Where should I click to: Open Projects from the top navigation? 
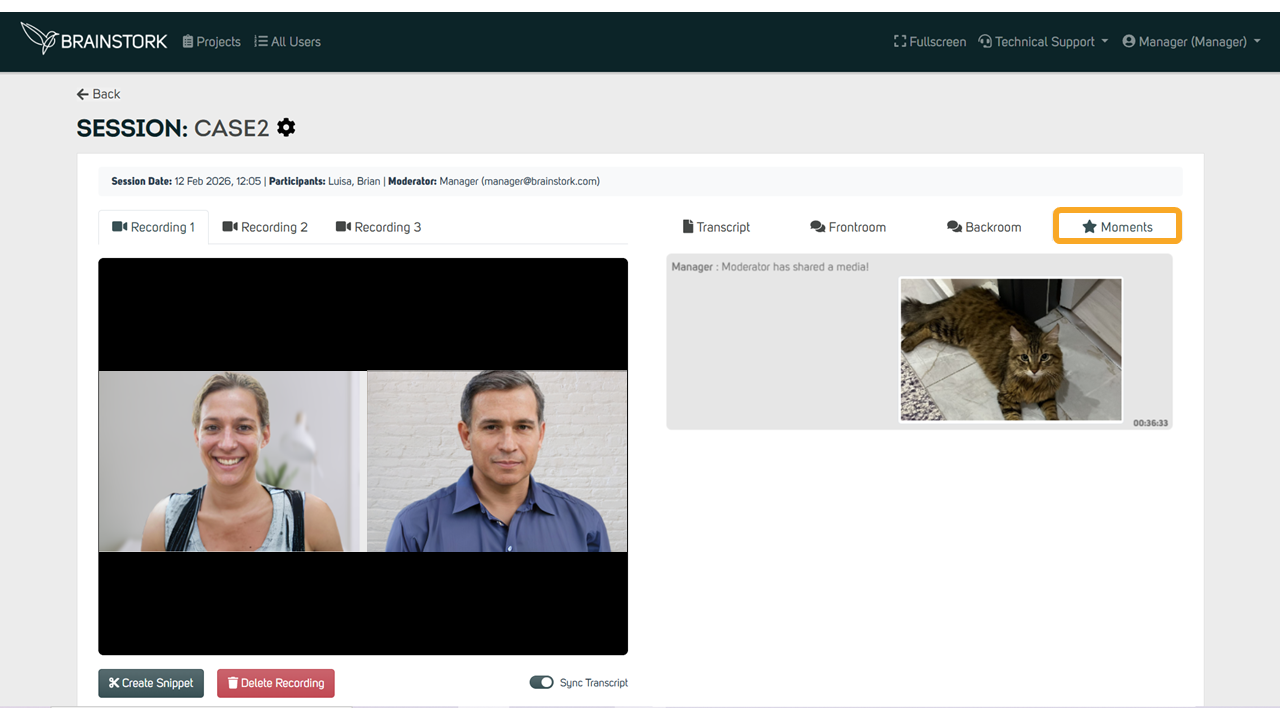tap(211, 42)
